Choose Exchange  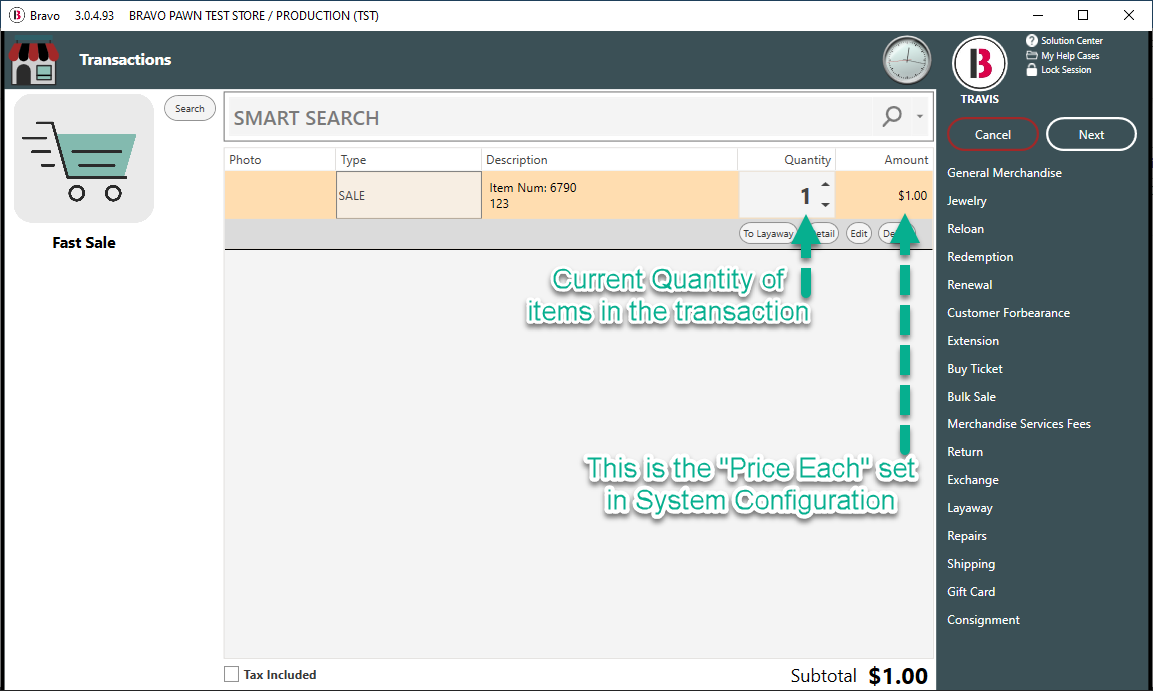tap(973, 479)
